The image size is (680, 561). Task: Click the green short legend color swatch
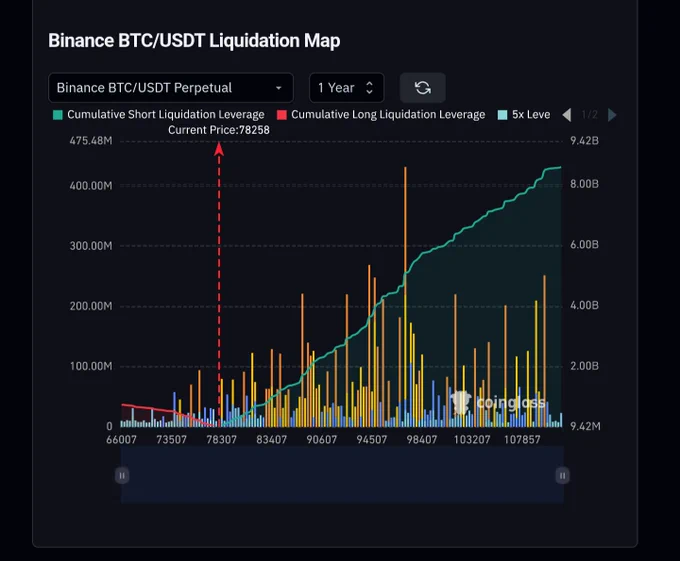[58, 115]
